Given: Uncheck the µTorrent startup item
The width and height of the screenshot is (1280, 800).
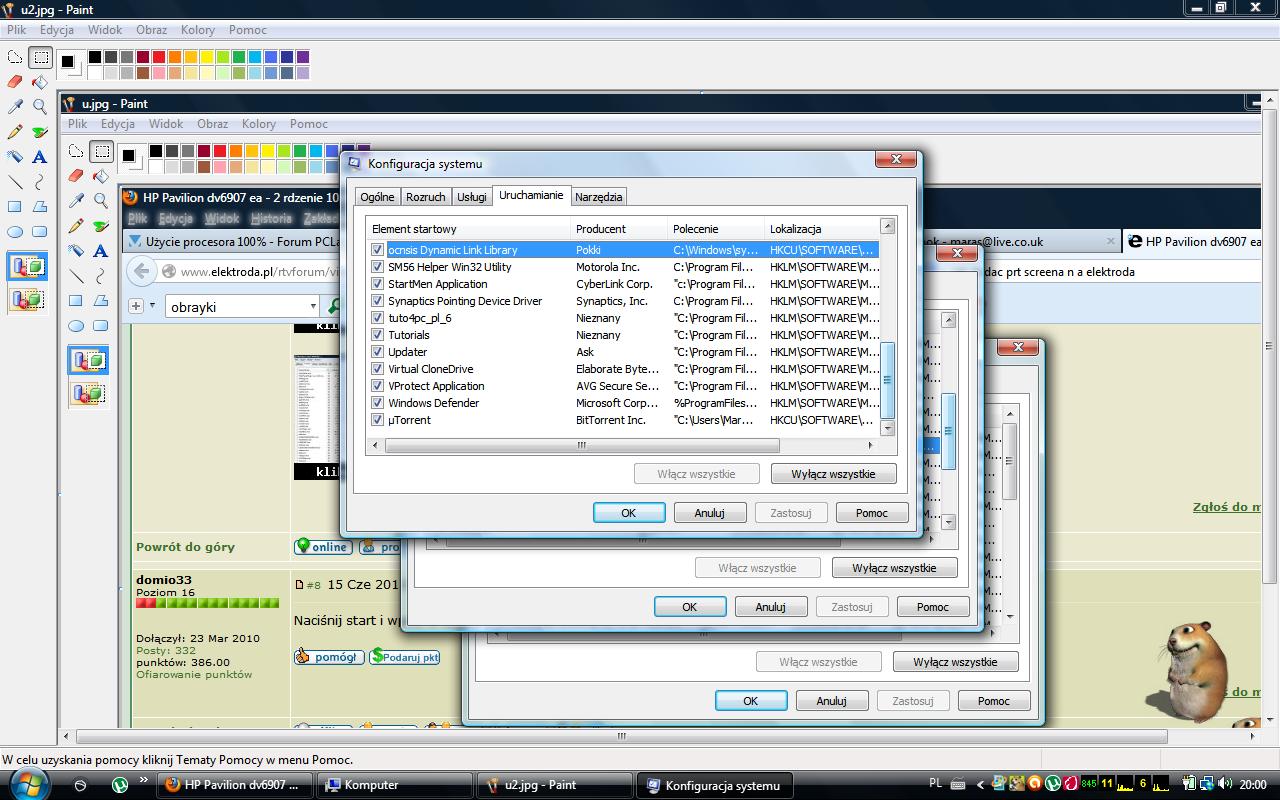Looking at the screenshot, I should click(377, 420).
